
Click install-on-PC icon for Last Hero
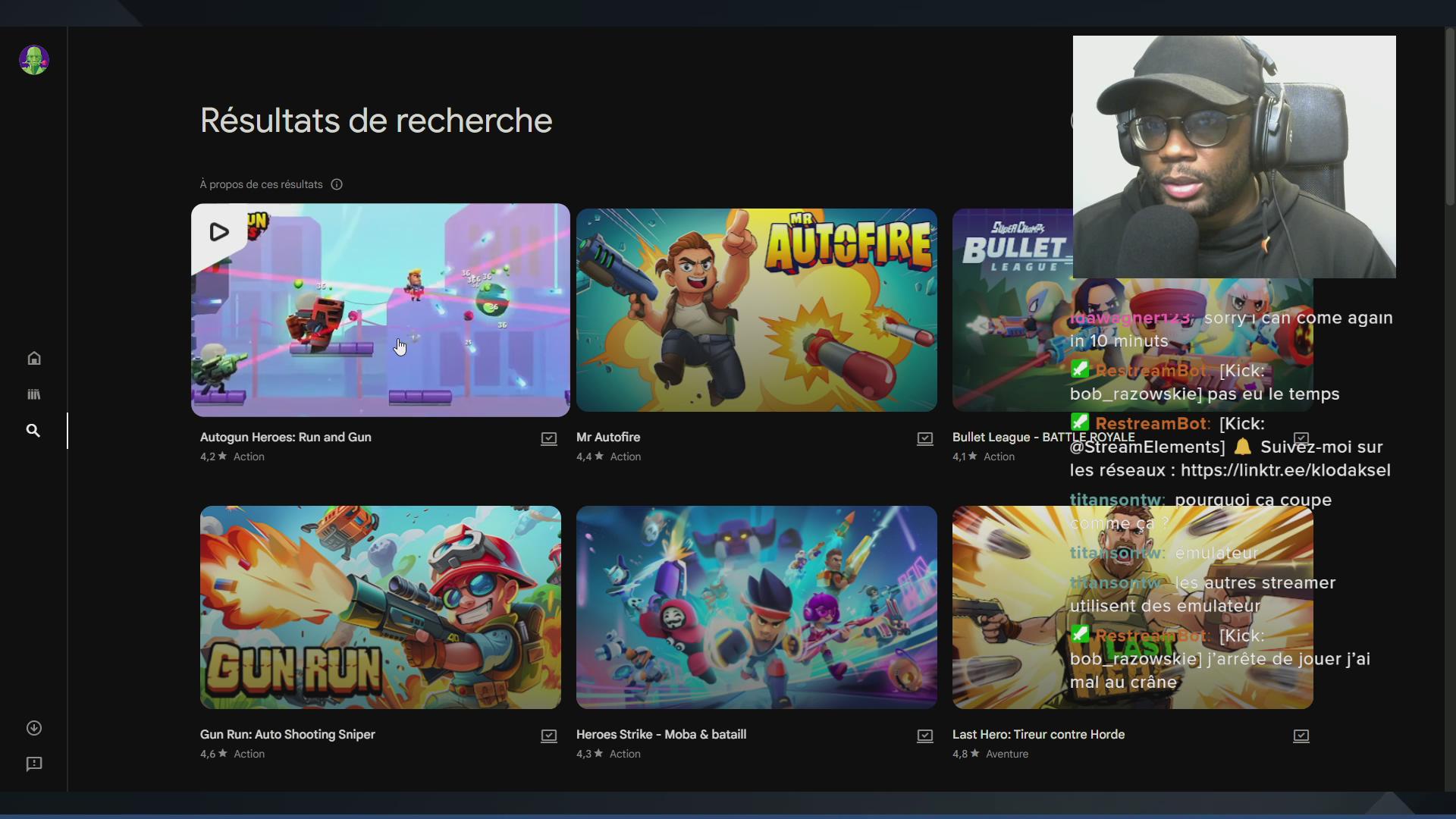1301,736
